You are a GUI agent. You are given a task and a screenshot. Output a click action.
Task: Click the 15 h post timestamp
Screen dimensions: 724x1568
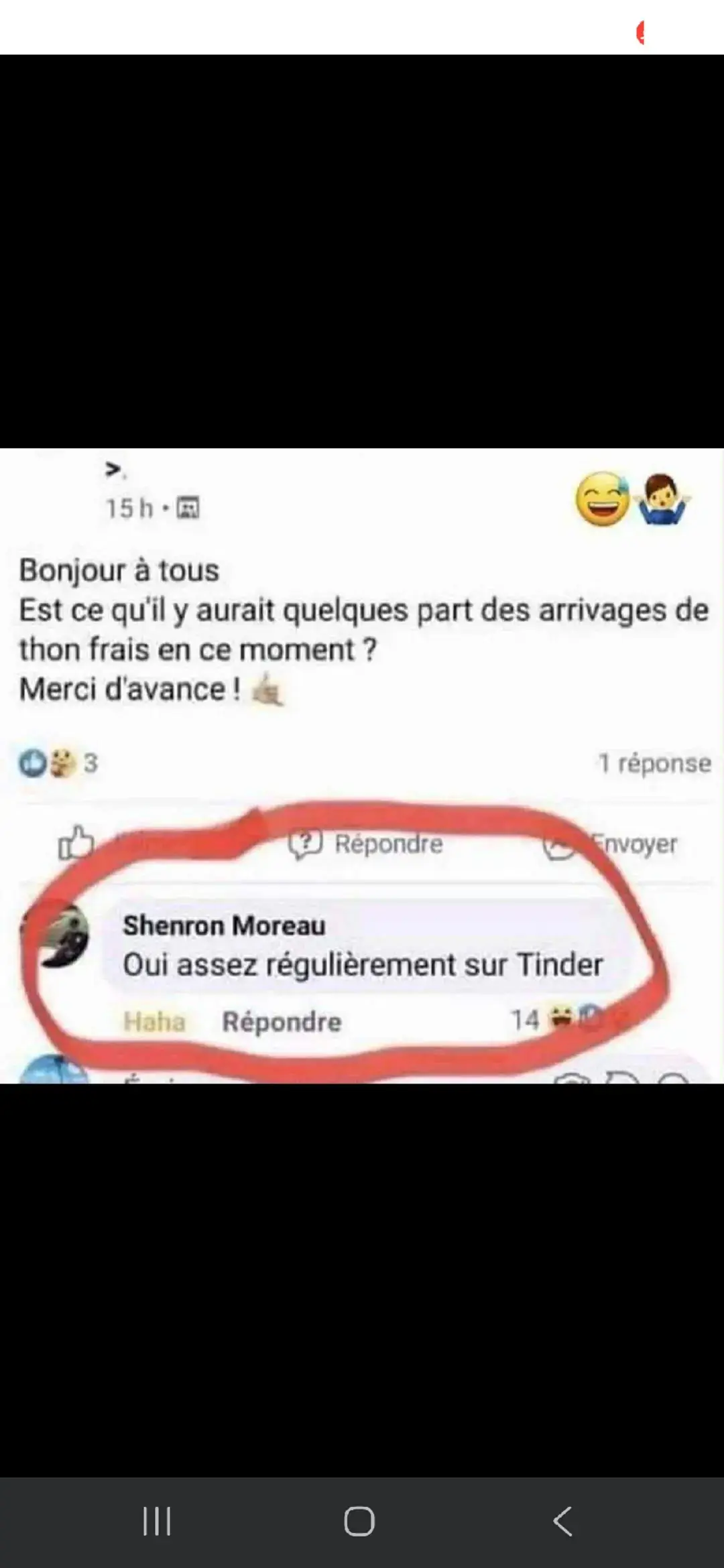click(129, 509)
